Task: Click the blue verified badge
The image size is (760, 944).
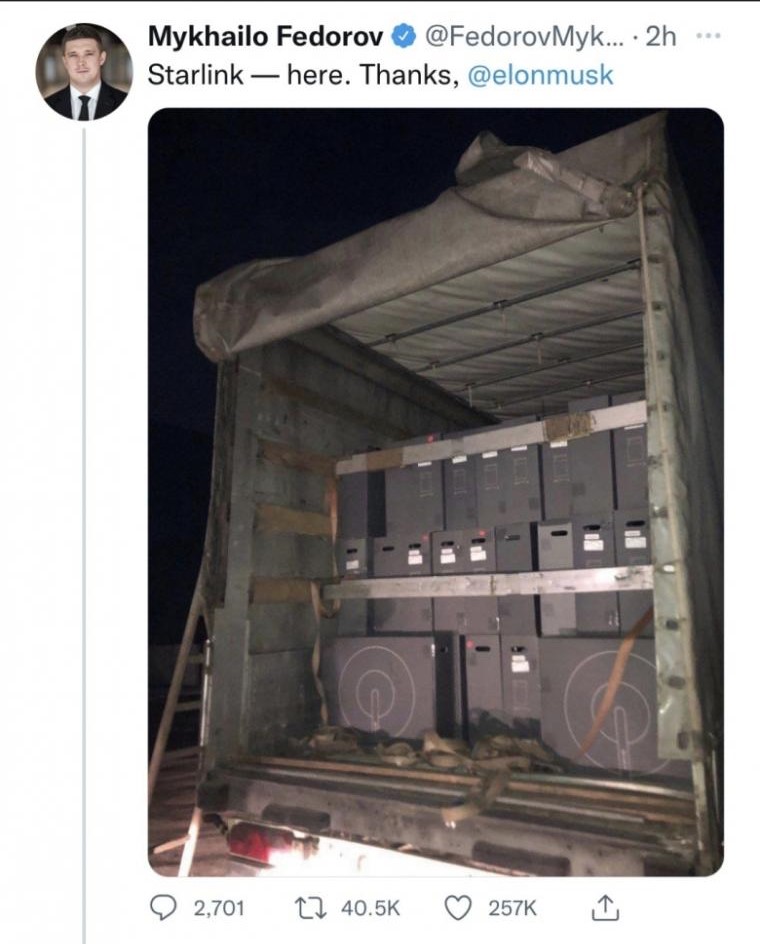Action: pos(404,37)
